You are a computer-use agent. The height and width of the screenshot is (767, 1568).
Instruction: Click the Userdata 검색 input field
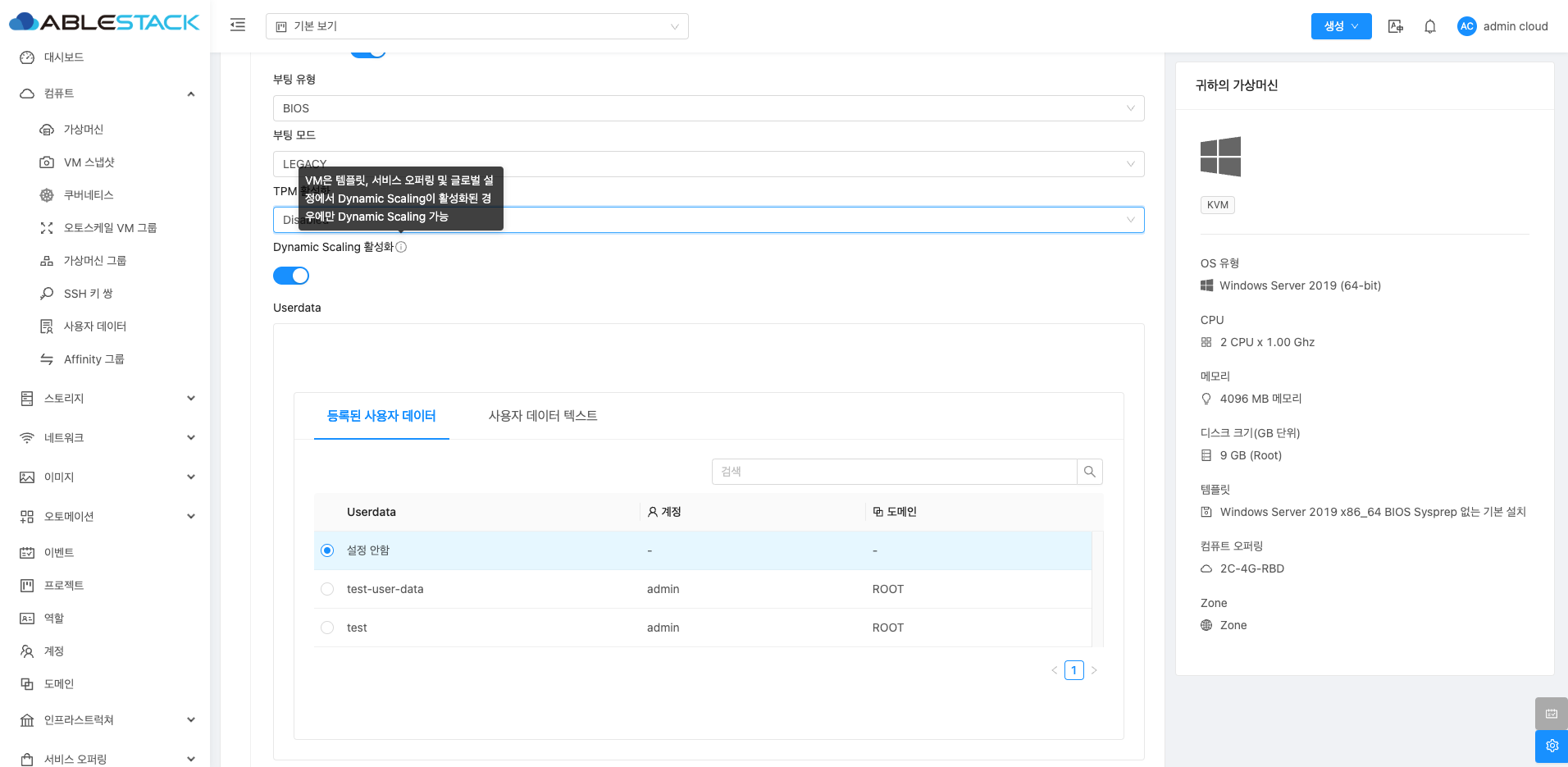click(x=894, y=472)
